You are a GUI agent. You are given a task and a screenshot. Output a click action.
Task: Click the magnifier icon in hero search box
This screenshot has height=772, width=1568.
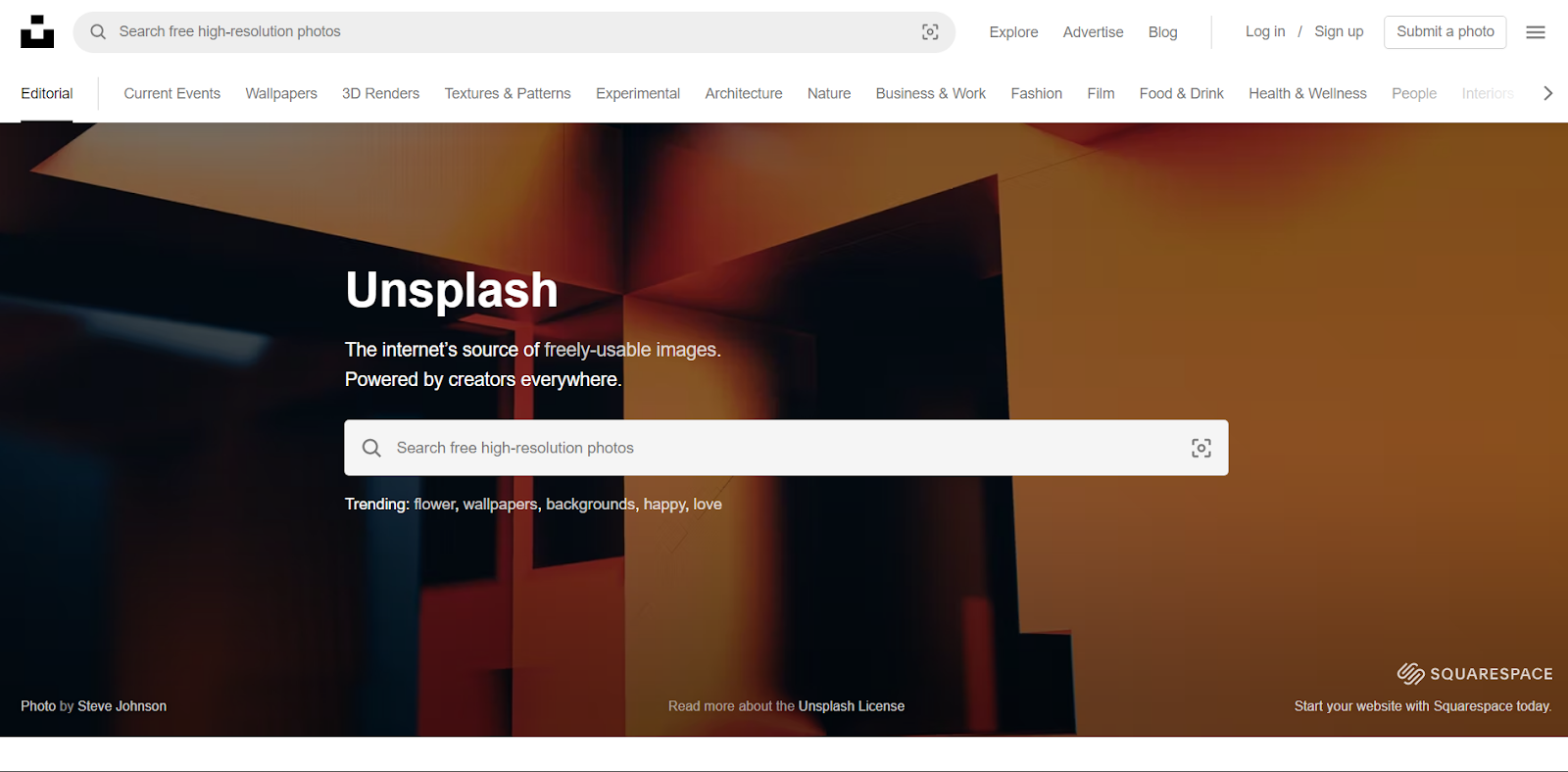click(371, 448)
